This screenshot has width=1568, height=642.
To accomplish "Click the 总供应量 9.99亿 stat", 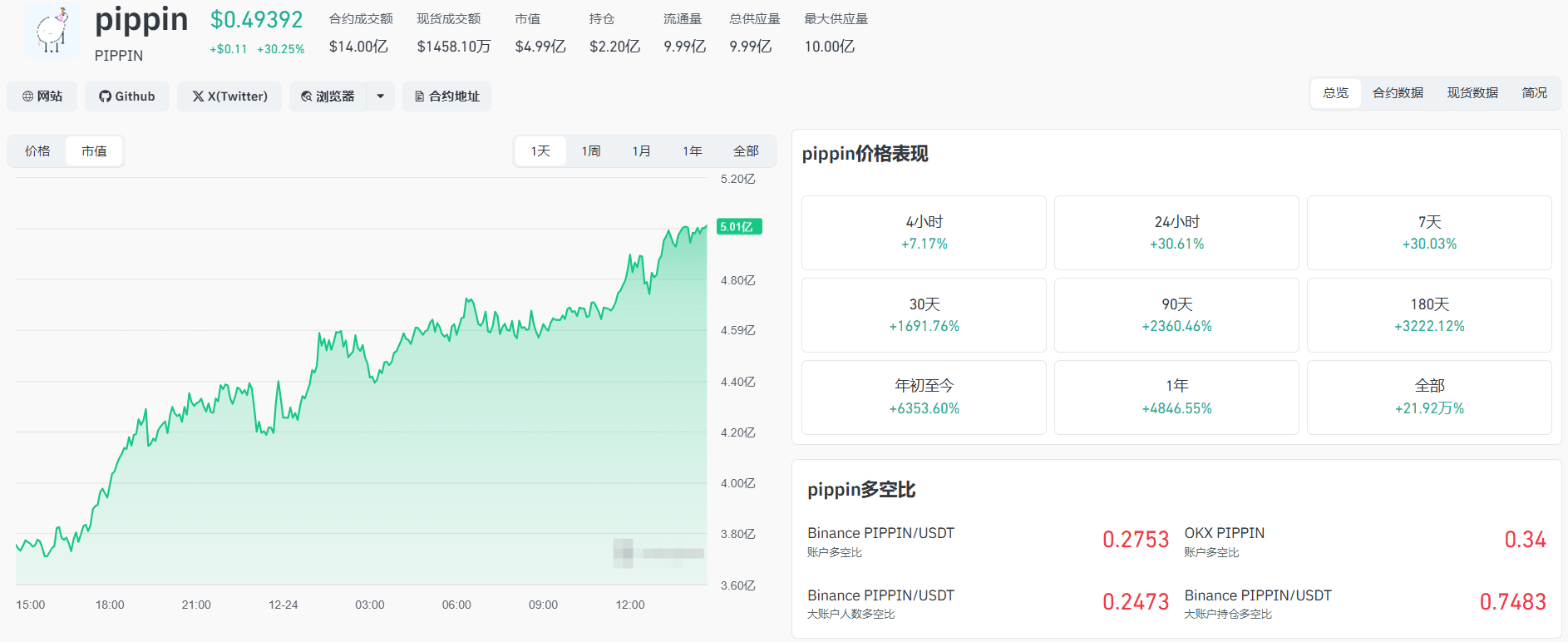I will point(755,32).
